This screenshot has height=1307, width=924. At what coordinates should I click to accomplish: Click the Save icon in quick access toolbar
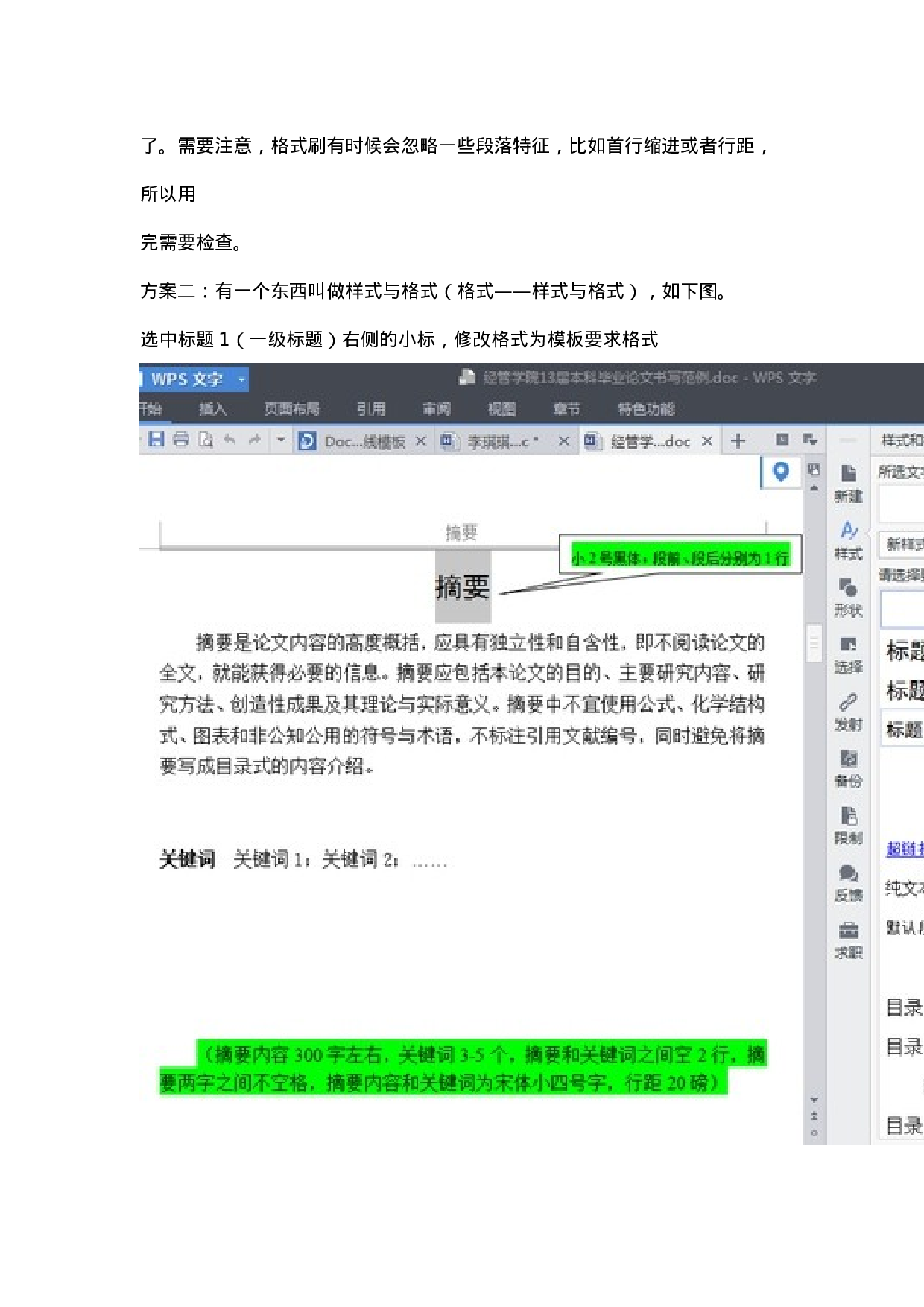(x=156, y=440)
